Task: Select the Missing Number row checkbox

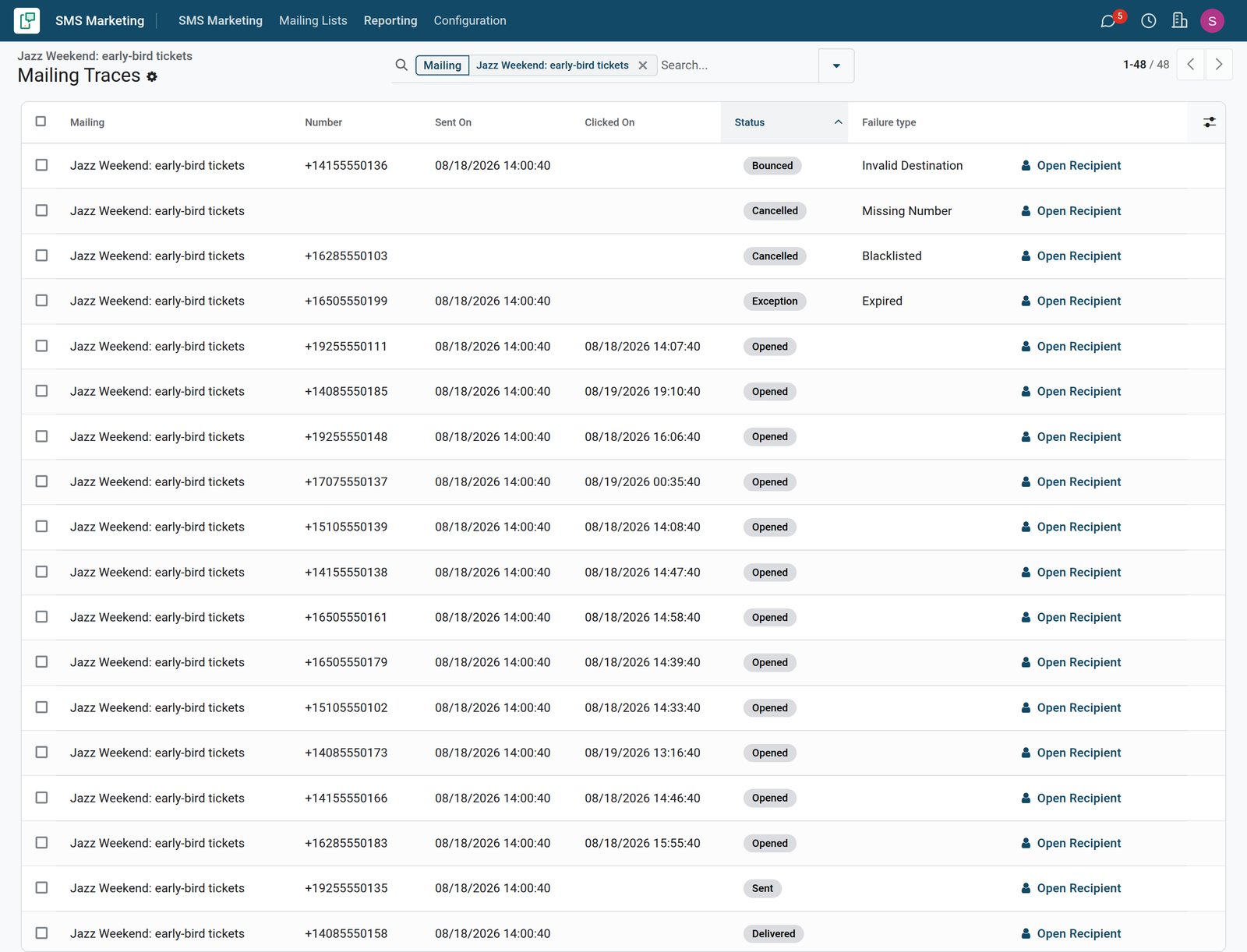Action: 41,210
